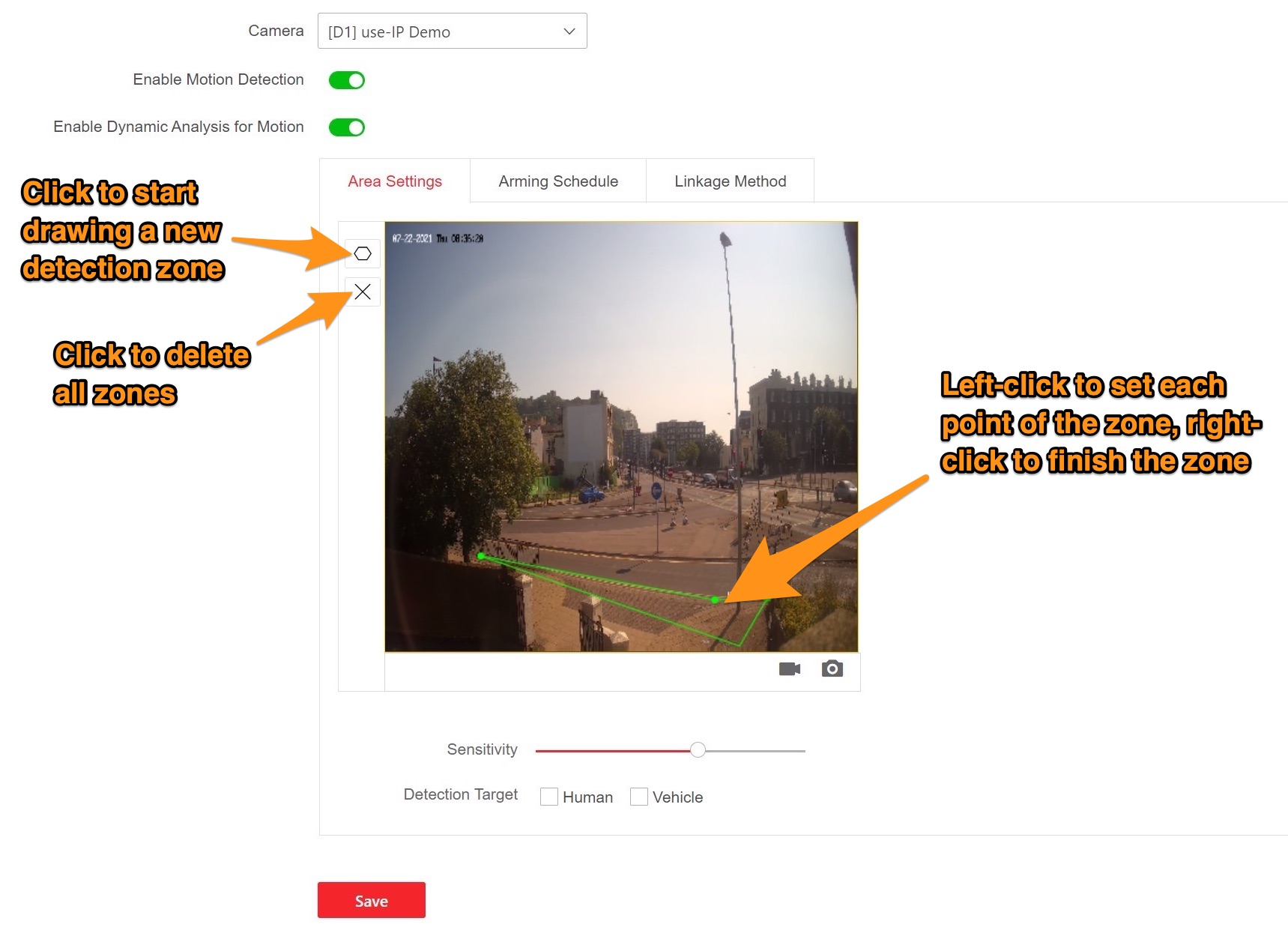
Task: Click the timestamp overlay in the camera preview
Action: click(438, 238)
